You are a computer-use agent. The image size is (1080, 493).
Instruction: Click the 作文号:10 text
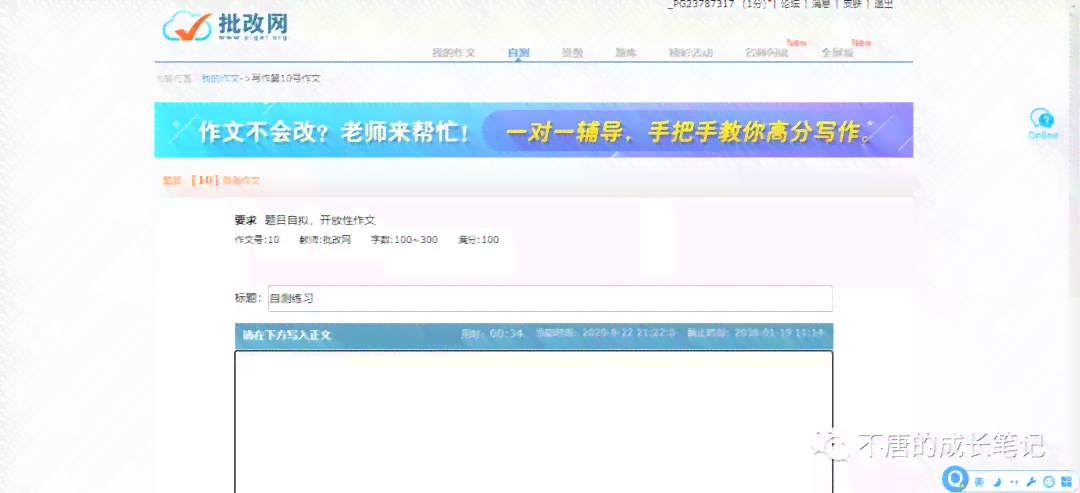click(257, 240)
